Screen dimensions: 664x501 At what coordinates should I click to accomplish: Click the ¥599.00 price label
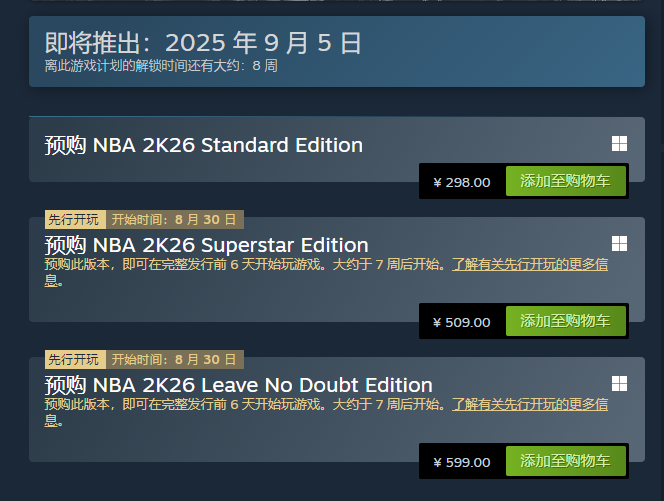click(x=462, y=462)
